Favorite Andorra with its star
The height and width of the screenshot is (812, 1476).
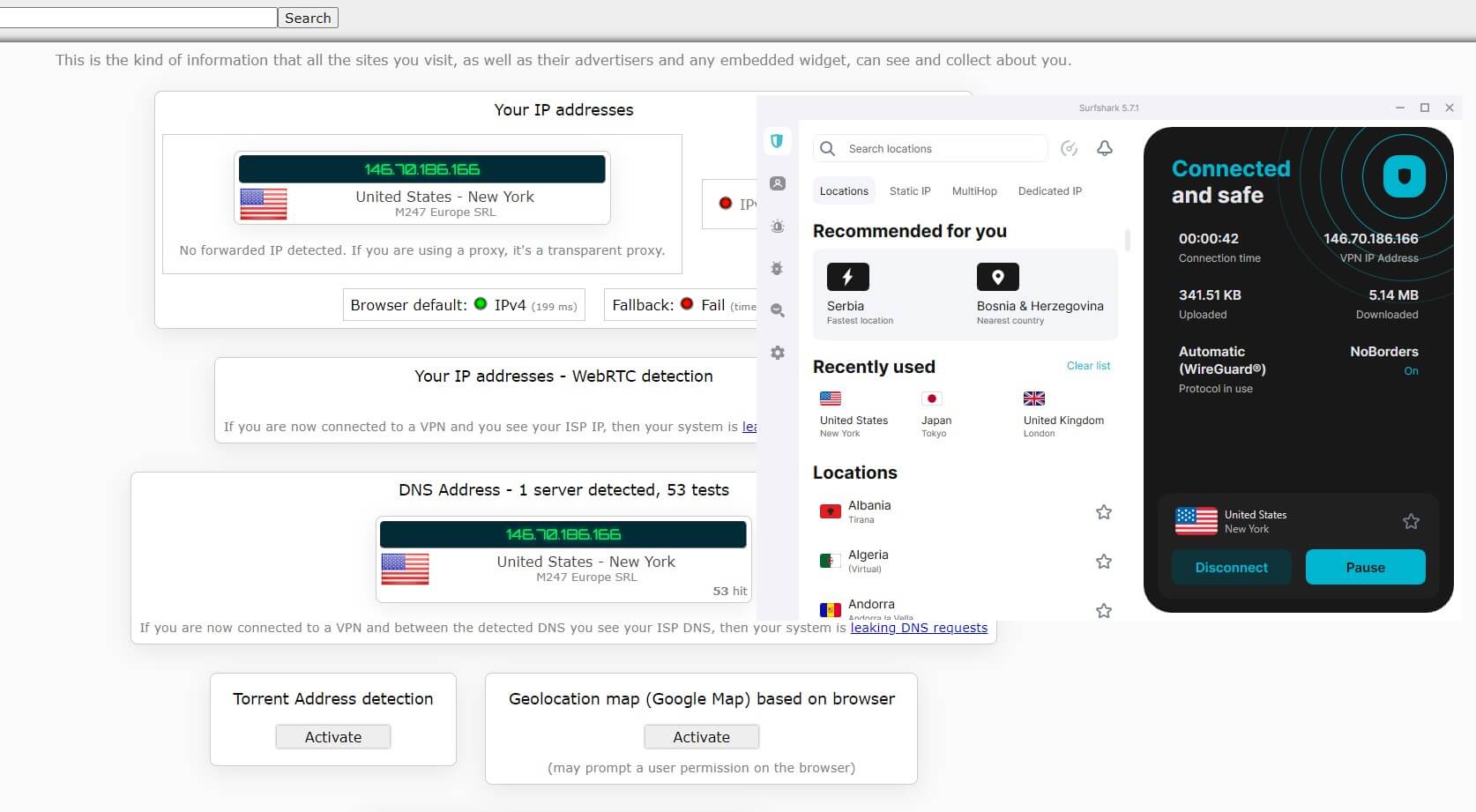[x=1103, y=611]
